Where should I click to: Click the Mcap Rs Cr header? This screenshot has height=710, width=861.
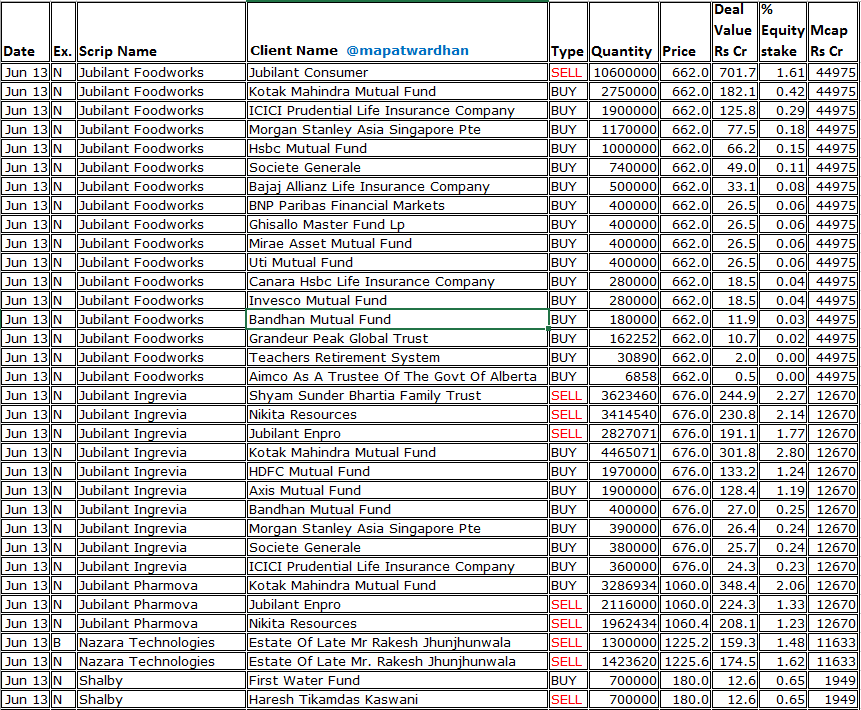(832, 32)
